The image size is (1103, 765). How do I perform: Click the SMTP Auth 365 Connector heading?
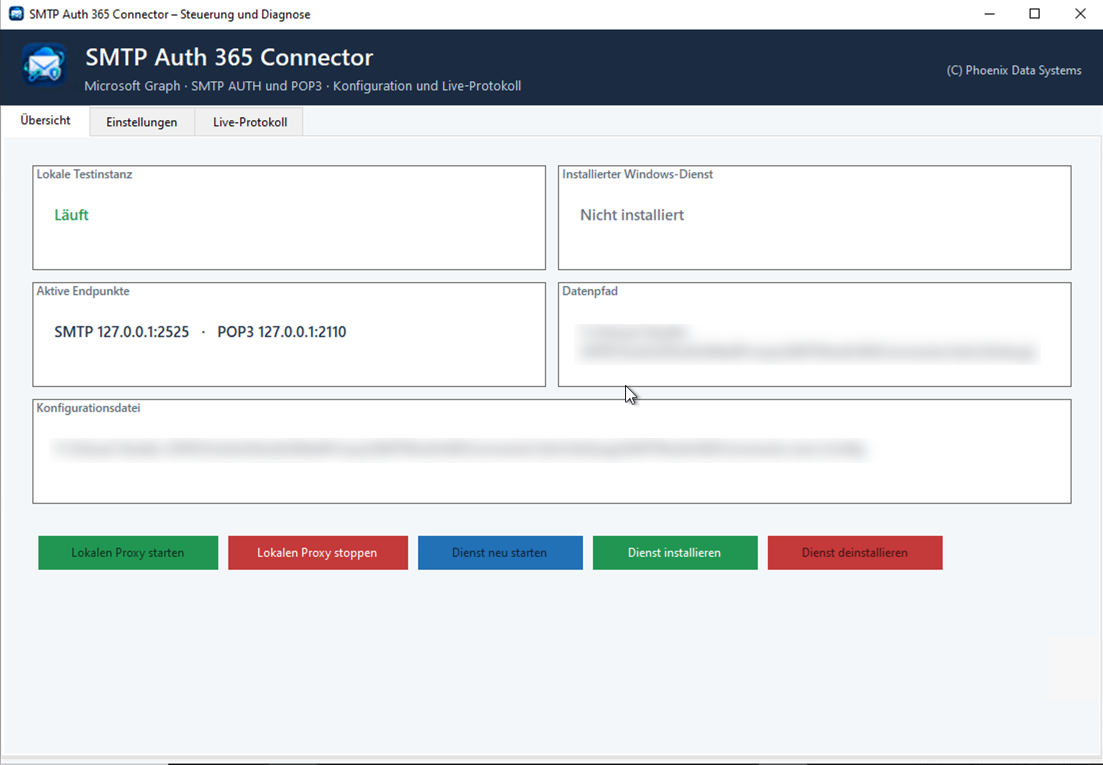click(x=229, y=57)
